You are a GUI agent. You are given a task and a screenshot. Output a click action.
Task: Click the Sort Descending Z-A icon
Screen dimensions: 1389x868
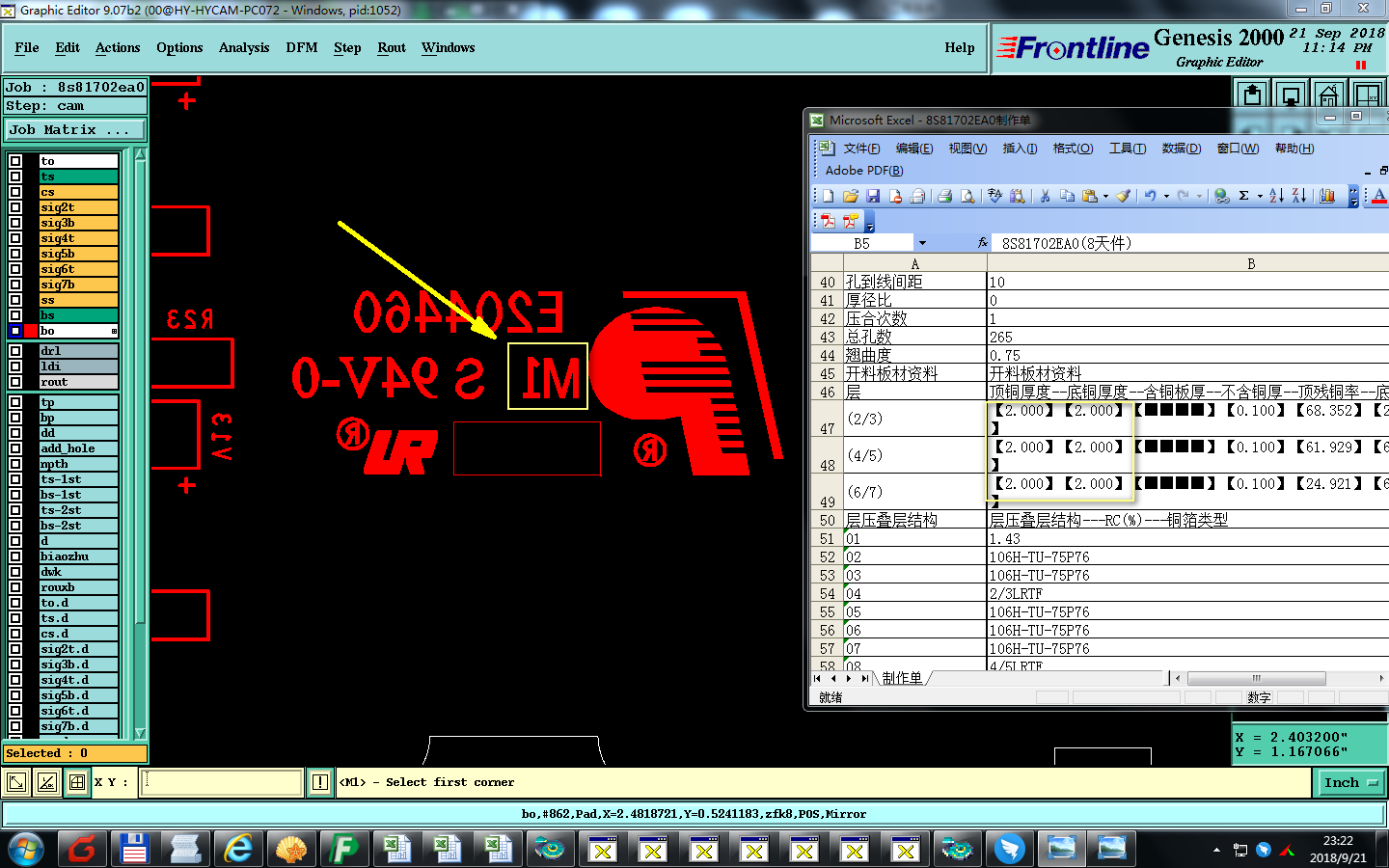pyautogui.click(x=1299, y=196)
